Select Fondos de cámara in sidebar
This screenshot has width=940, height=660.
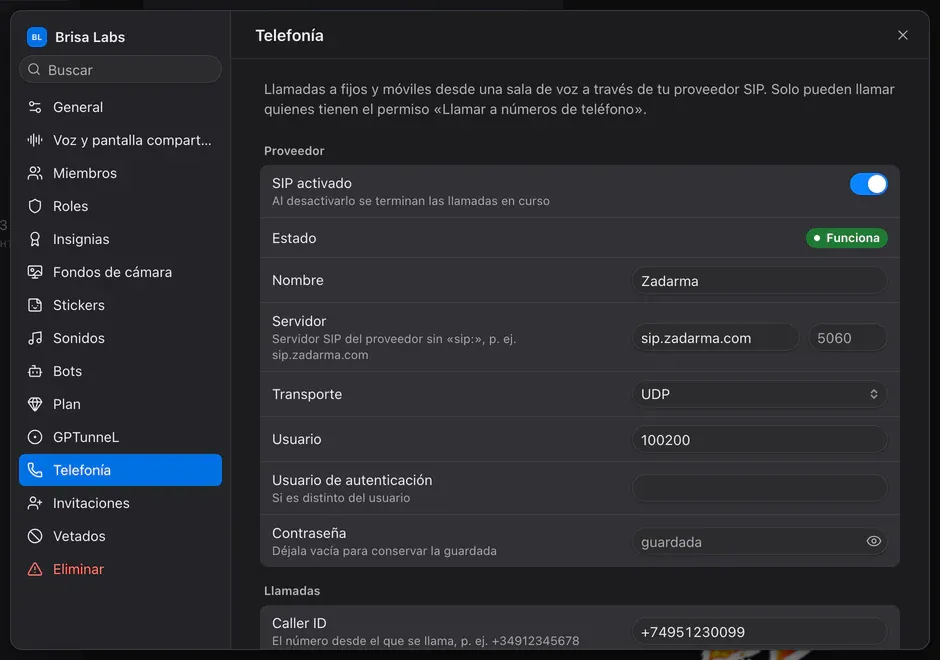tap(120, 272)
